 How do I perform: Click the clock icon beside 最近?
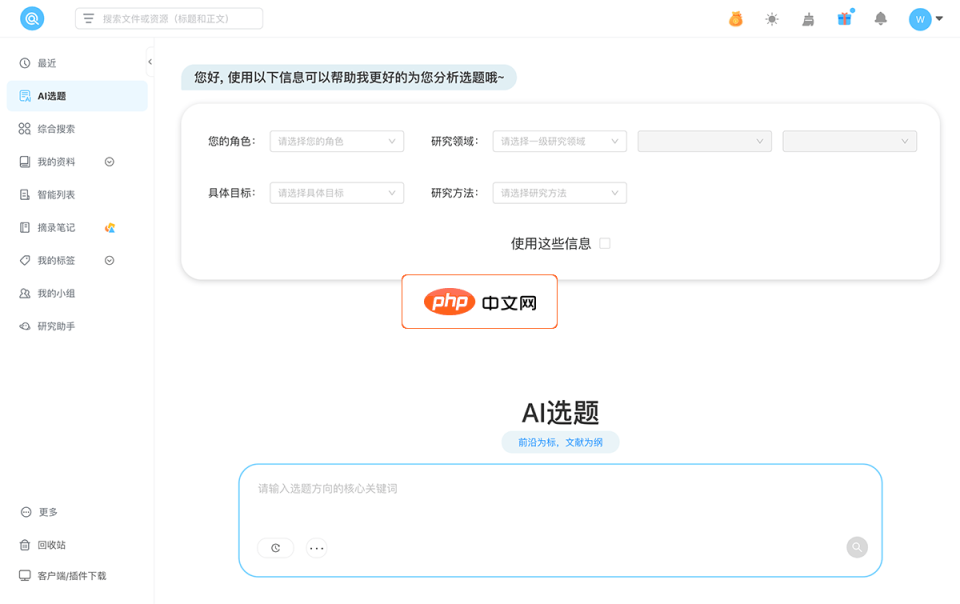pos(24,63)
